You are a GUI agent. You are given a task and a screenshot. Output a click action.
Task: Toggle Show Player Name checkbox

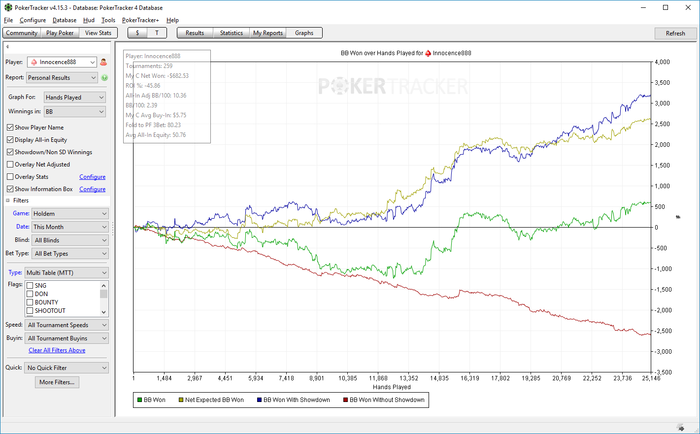[x=10, y=127]
